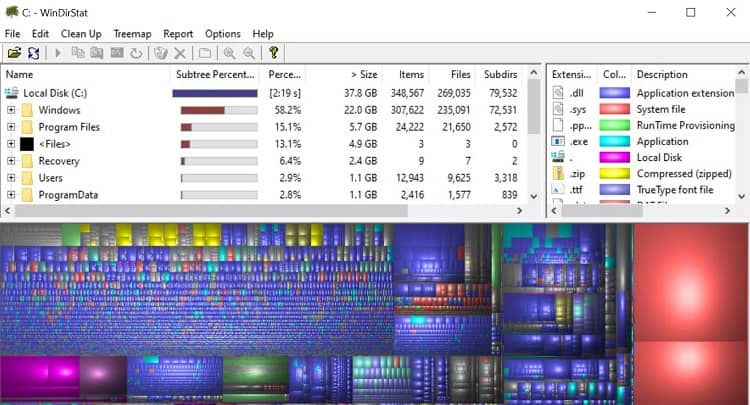Image resolution: width=750 pixels, height=405 pixels.
Task: Click the Program Files folder icon
Action: pos(27,127)
